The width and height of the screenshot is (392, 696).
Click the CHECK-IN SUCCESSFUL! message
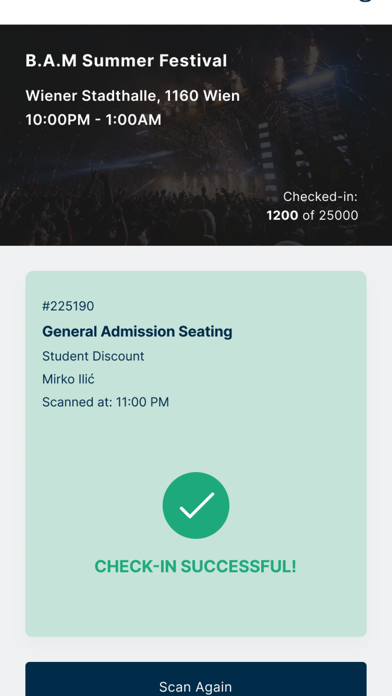point(195,566)
